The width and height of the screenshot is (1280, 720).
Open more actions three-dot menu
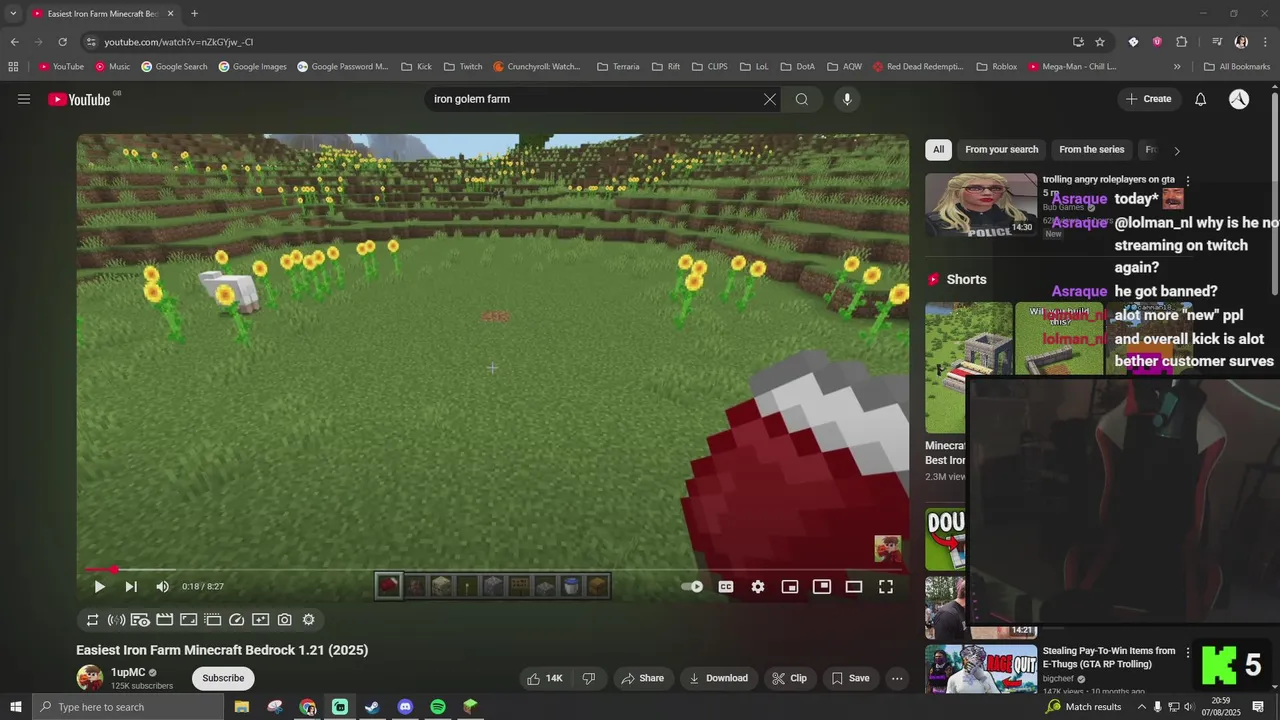click(897, 678)
